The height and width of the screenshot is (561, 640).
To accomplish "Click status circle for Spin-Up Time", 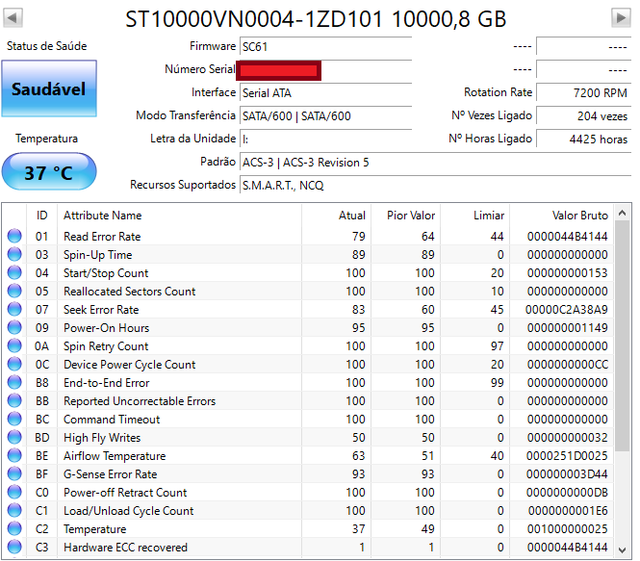I will 14,254.
